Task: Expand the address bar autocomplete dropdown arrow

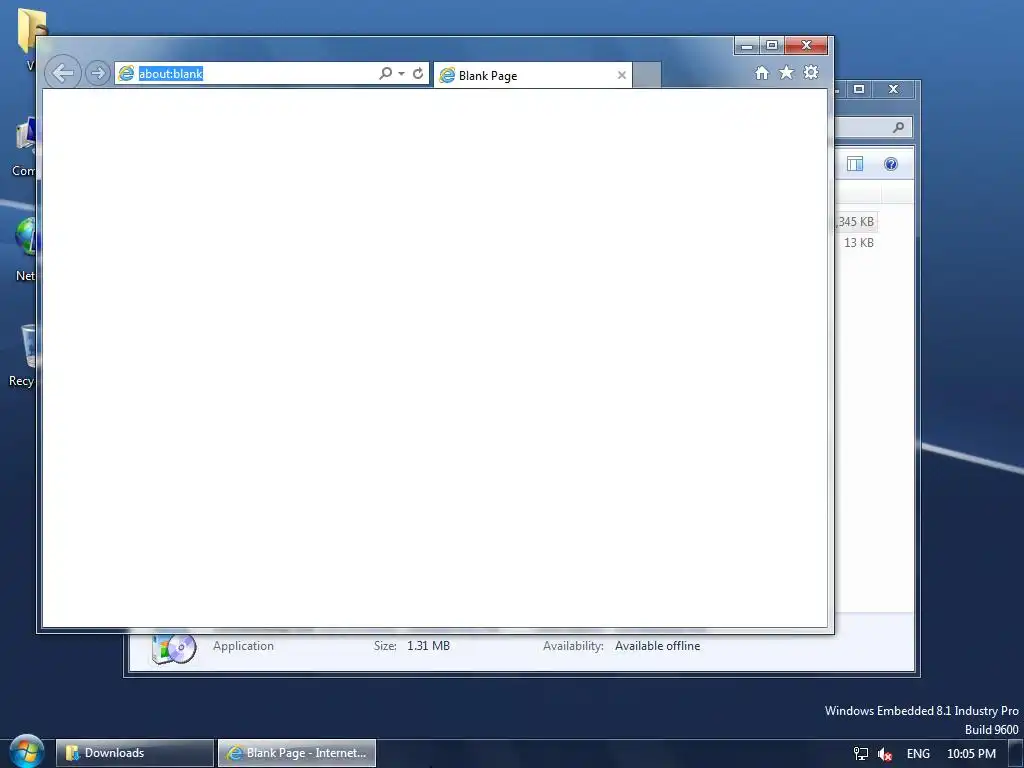Action: (x=401, y=73)
